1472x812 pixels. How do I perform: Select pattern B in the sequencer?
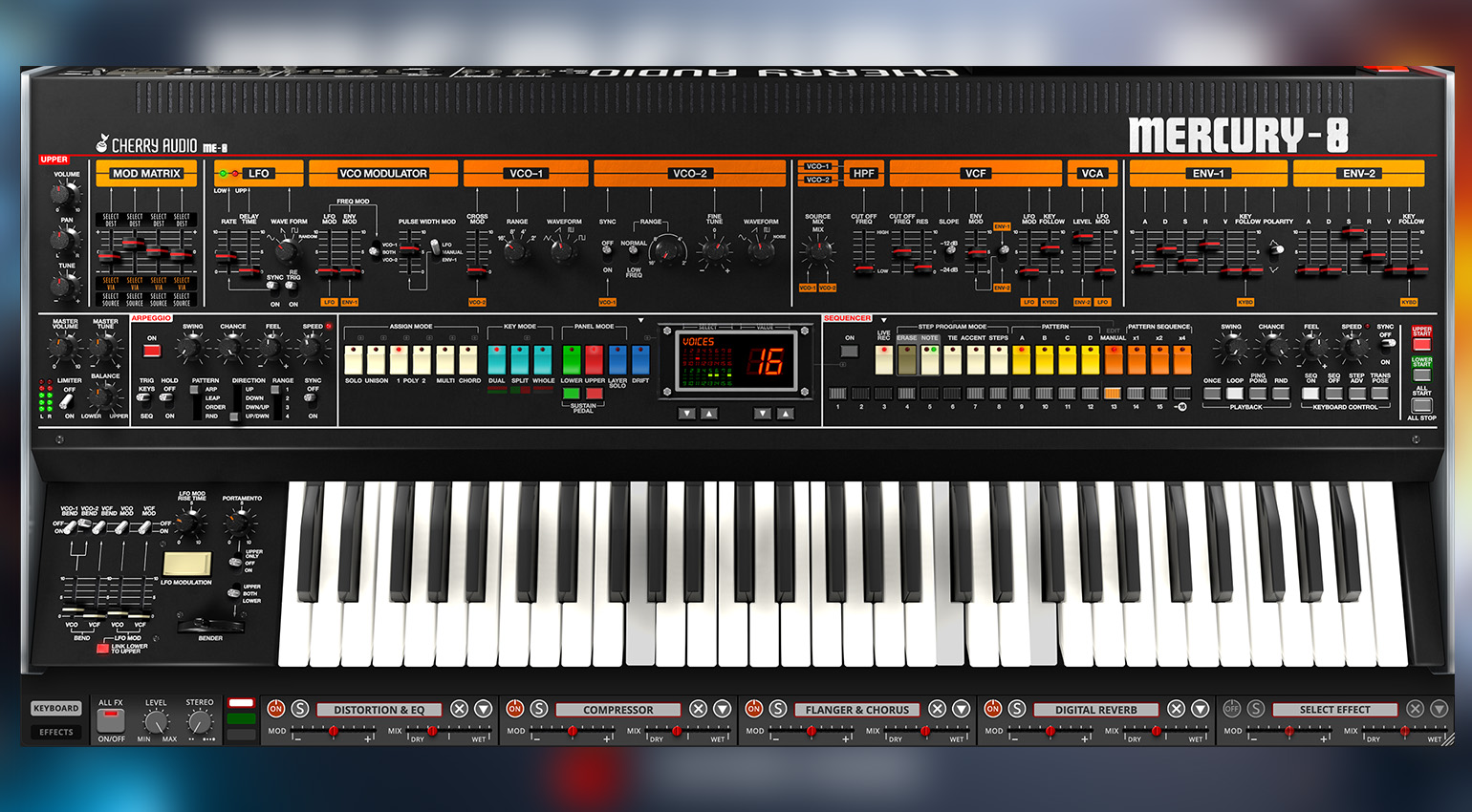[x=1045, y=360]
